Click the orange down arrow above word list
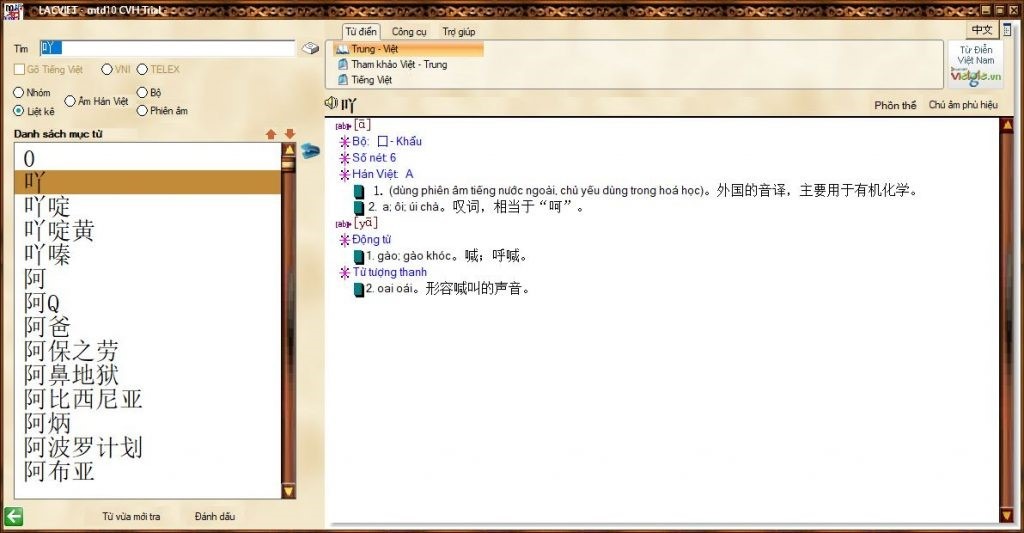The height and width of the screenshot is (533, 1024). pyautogui.click(x=290, y=134)
